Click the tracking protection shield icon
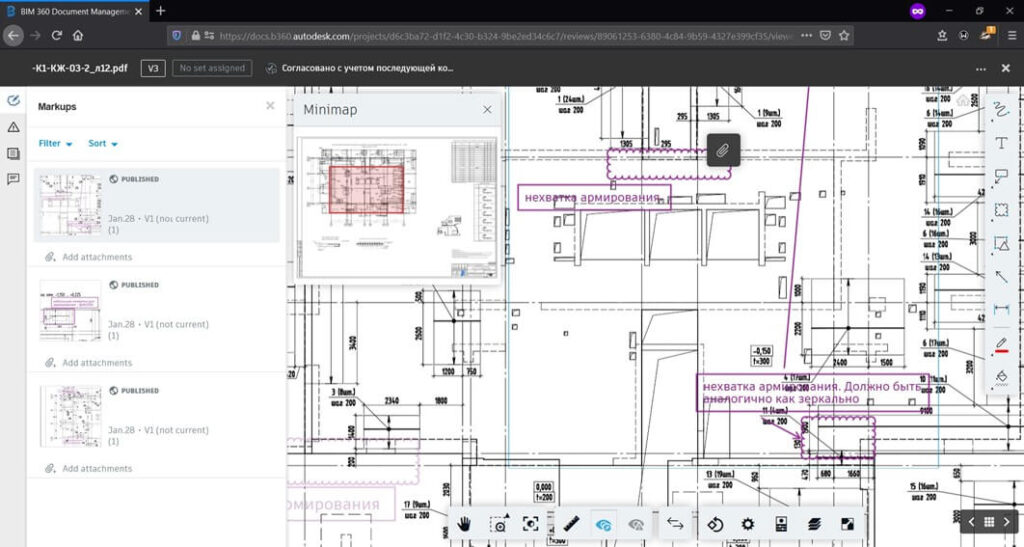This screenshot has width=1024, height=547. (x=176, y=36)
